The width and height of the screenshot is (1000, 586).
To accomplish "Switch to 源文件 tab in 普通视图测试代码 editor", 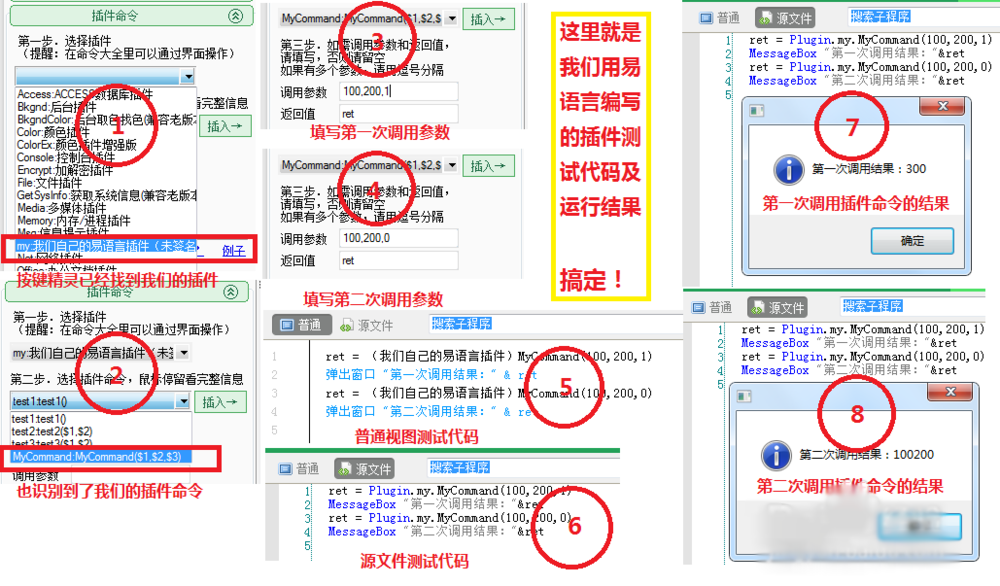I will [x=366, y=326].
